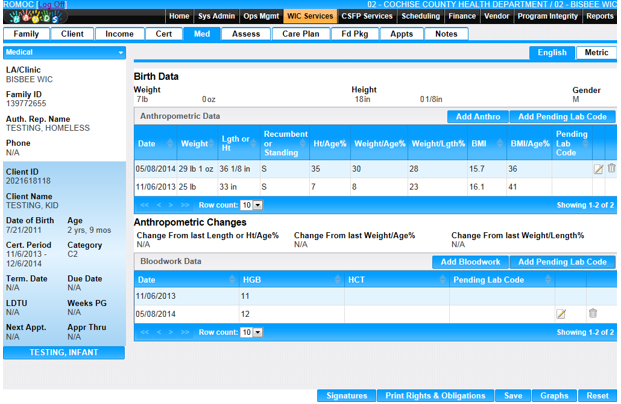The height and width of the screenshot is (404, 621).
Task: Open the Medical sidebar dropdown
Action: [x=64, y=52]
